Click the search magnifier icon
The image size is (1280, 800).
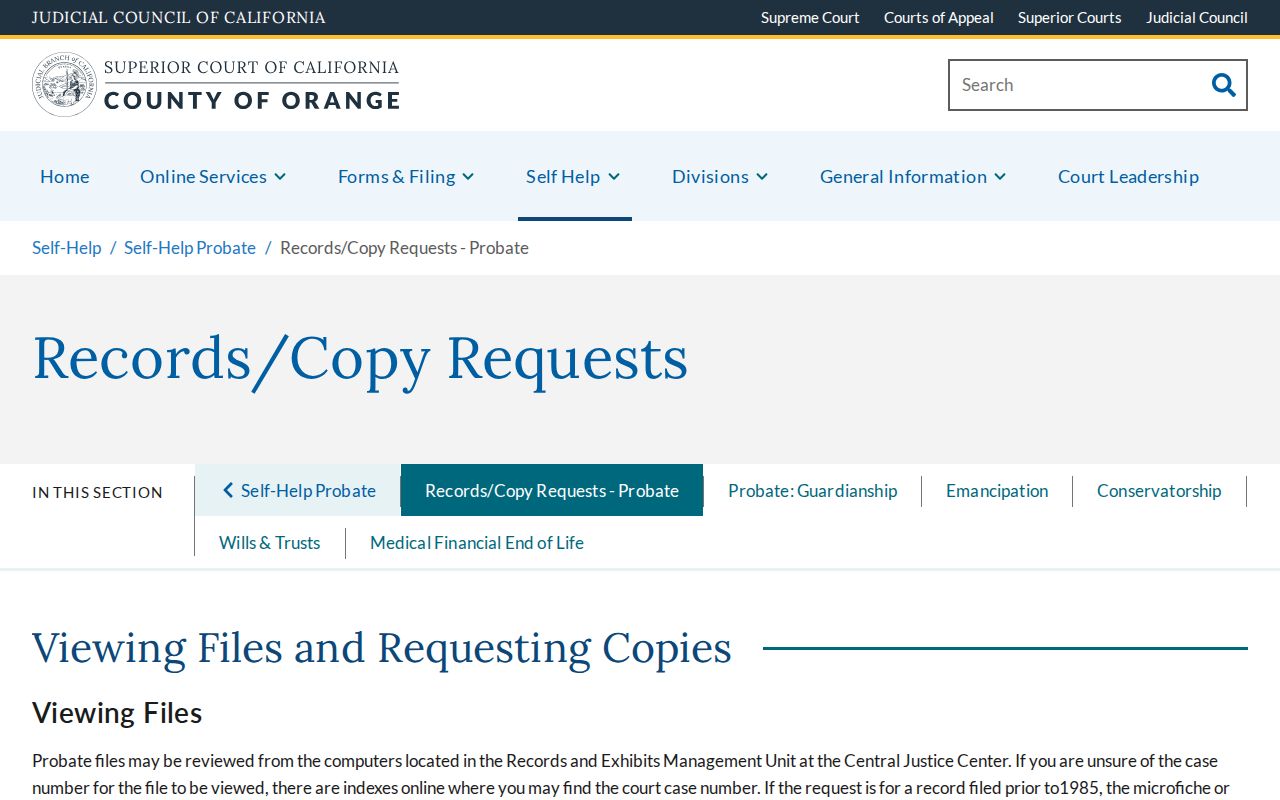coord(1223,85)
